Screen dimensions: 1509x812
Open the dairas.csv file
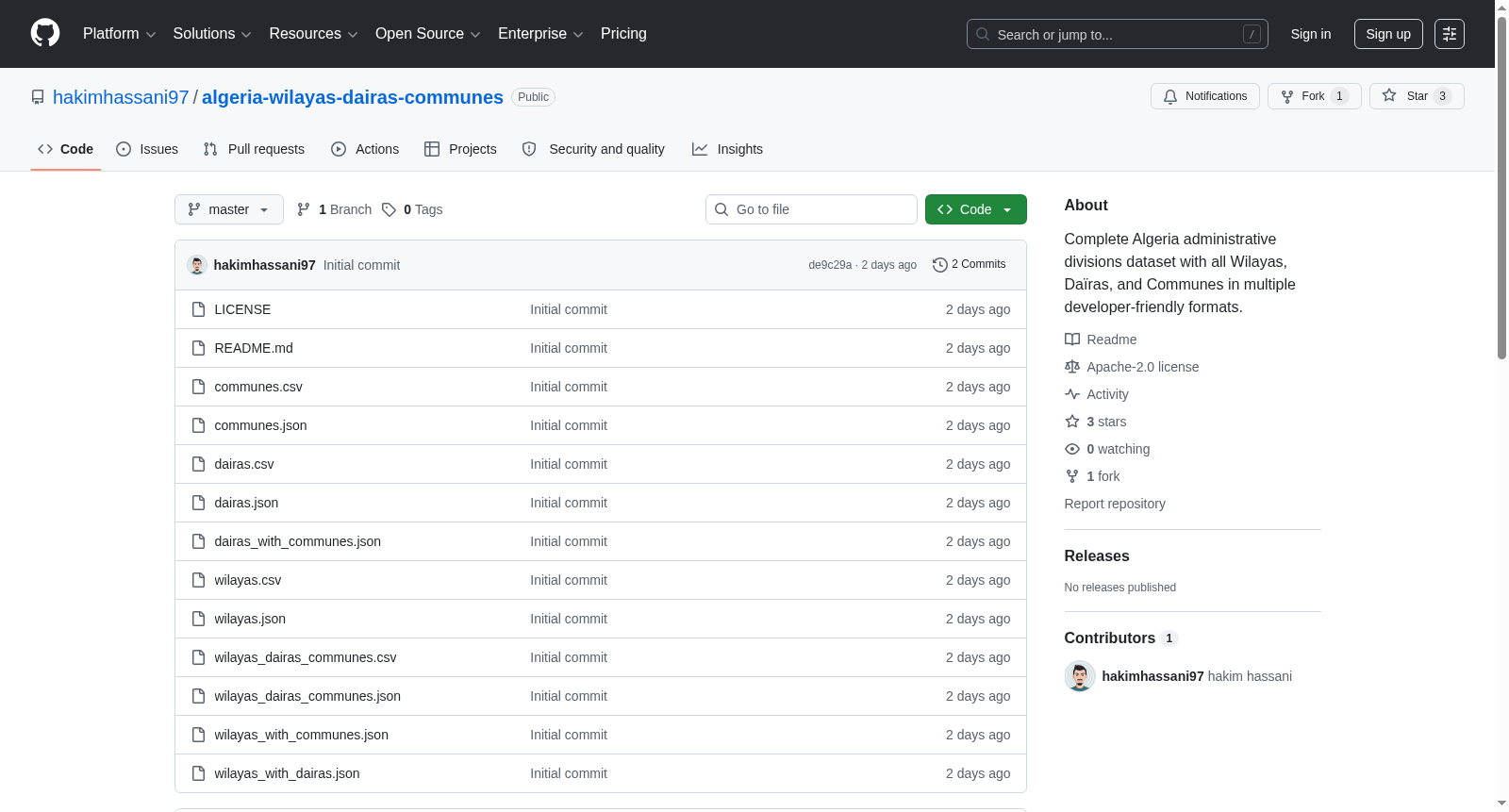(x=244, y=464)
